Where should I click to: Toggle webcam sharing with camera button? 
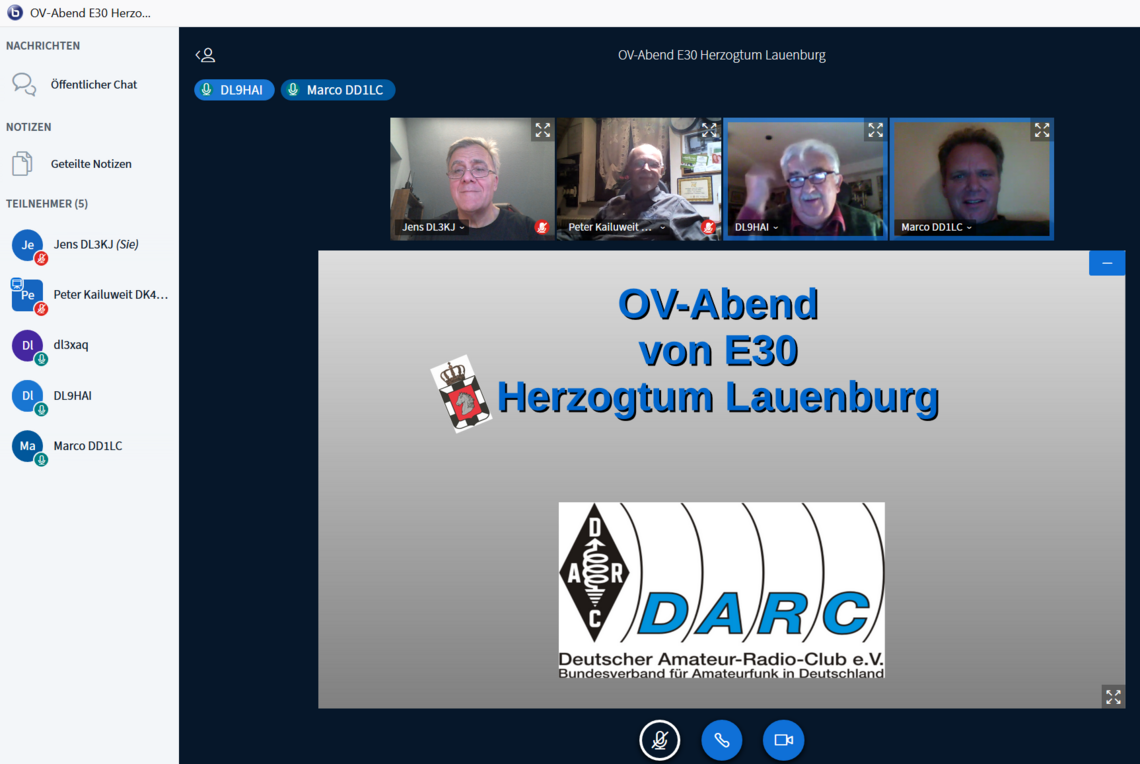point(783,740)
